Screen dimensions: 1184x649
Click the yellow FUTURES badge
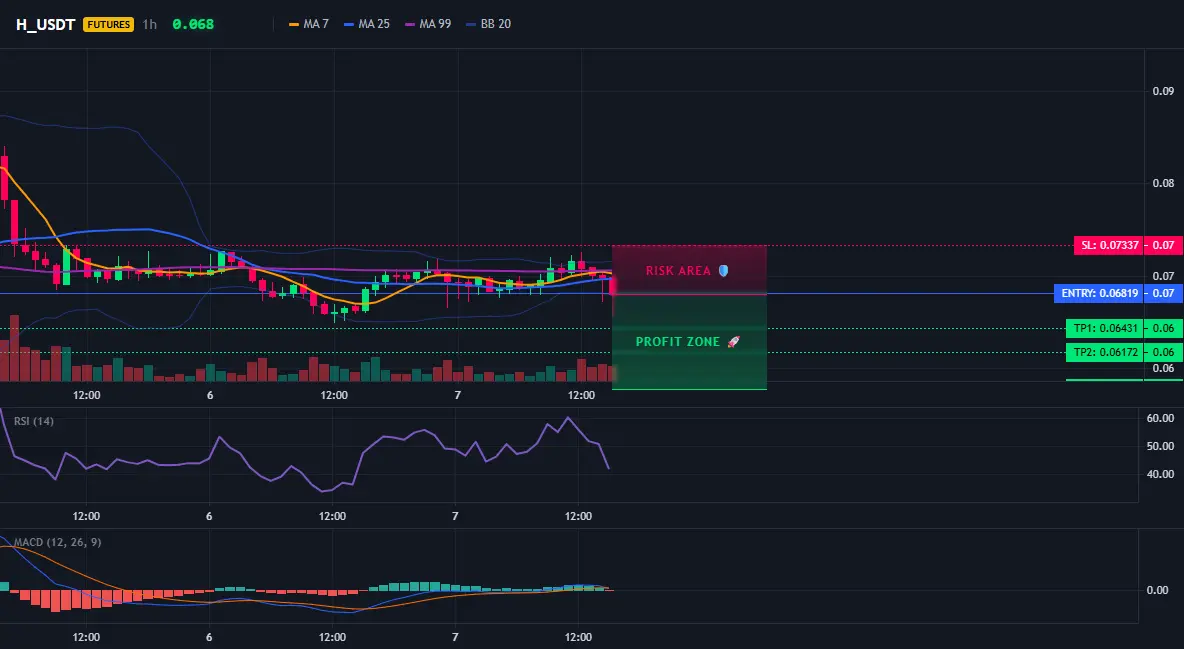[109, 24]
